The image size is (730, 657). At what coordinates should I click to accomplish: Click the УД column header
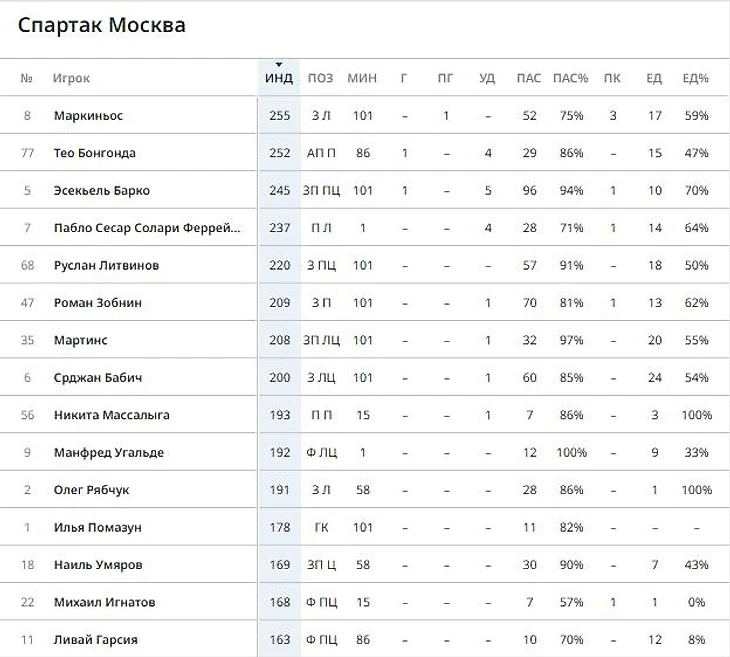(x=487, y=78)
